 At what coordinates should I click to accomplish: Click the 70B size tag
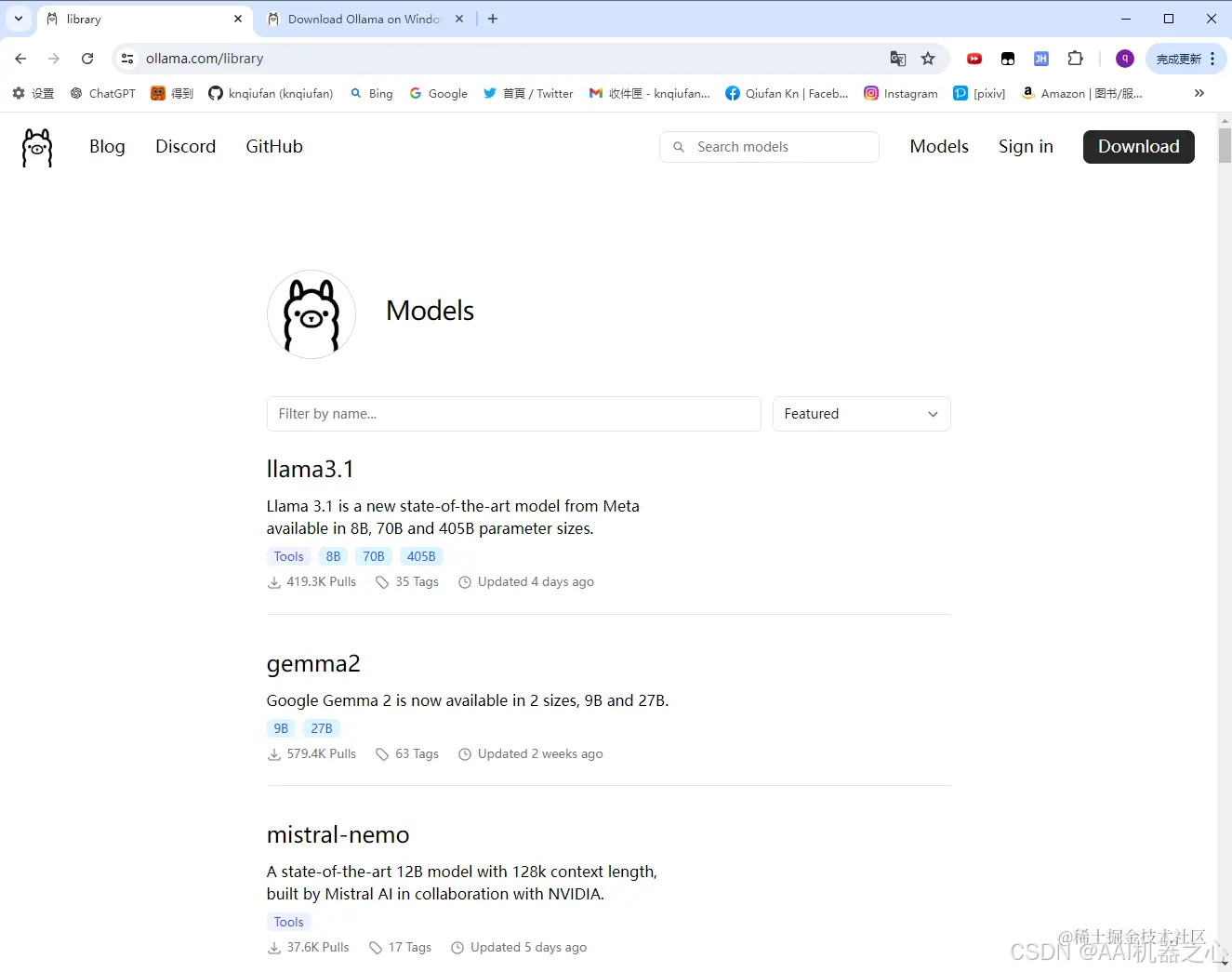374,556
